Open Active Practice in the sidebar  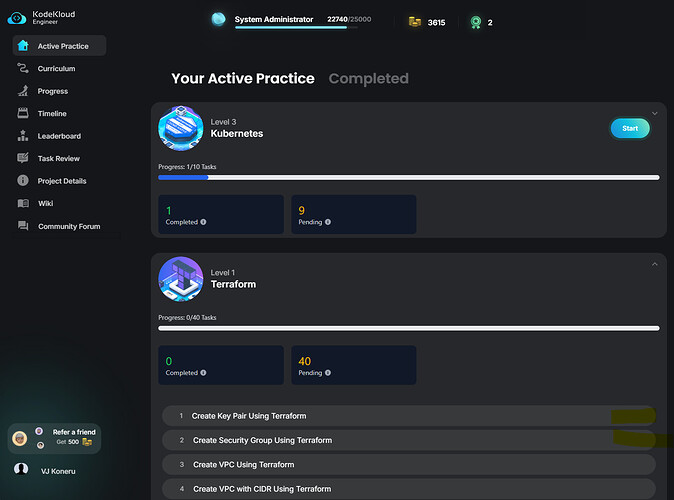[x=59, y=46]
